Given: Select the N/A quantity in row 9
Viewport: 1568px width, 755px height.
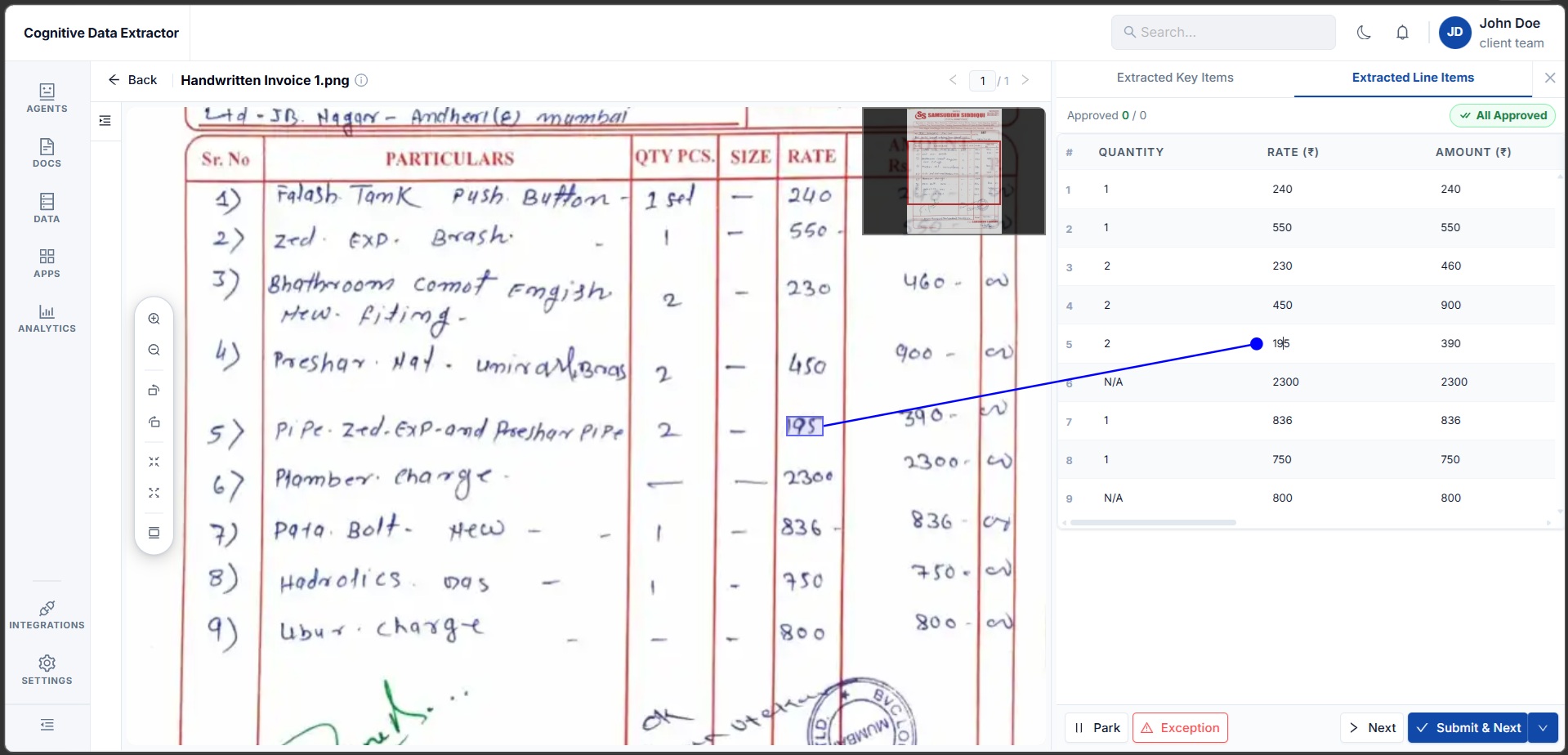Looking at the screenshot, I should pyautogui.click(x=1113, y=498).
